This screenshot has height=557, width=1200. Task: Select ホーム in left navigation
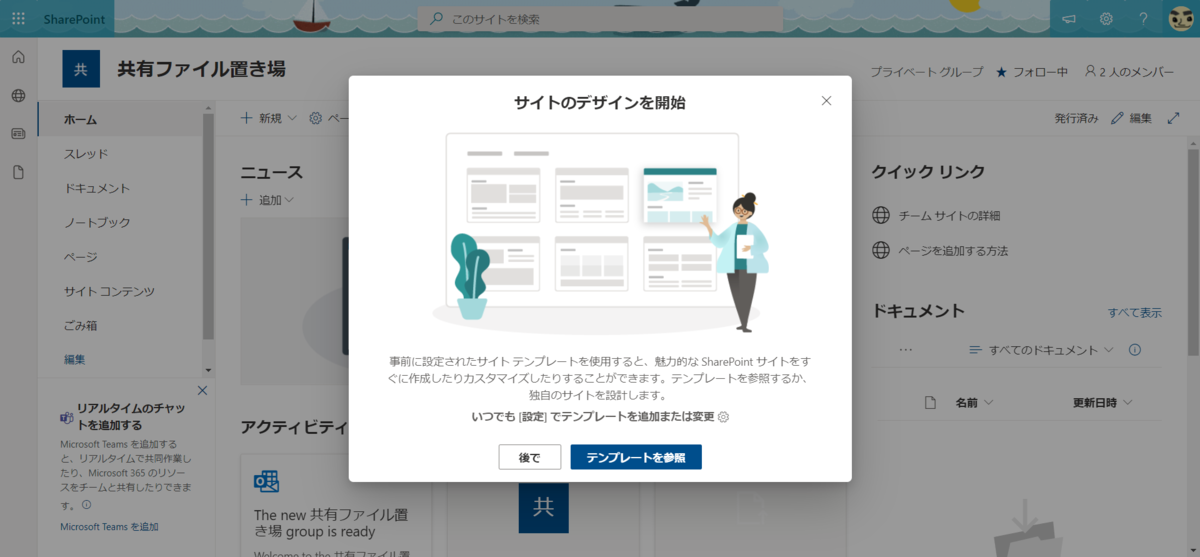120,120
